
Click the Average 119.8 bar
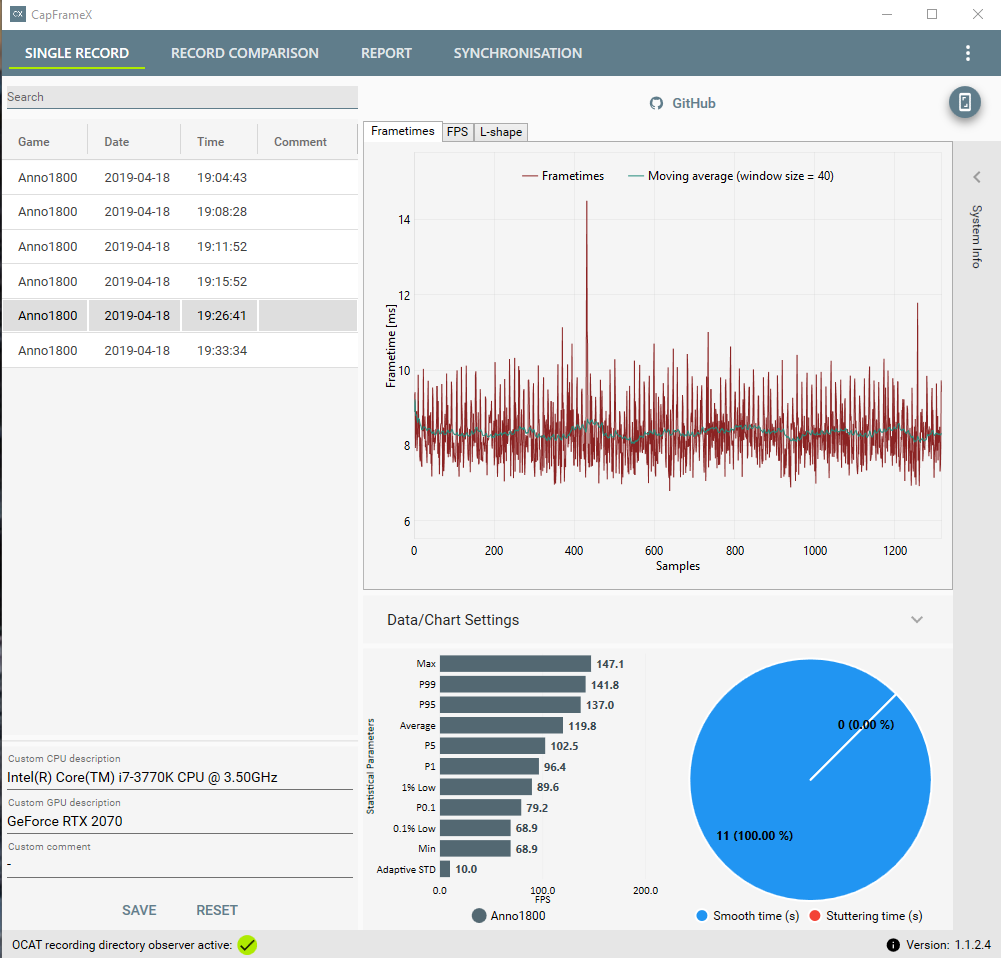(501, 726)
